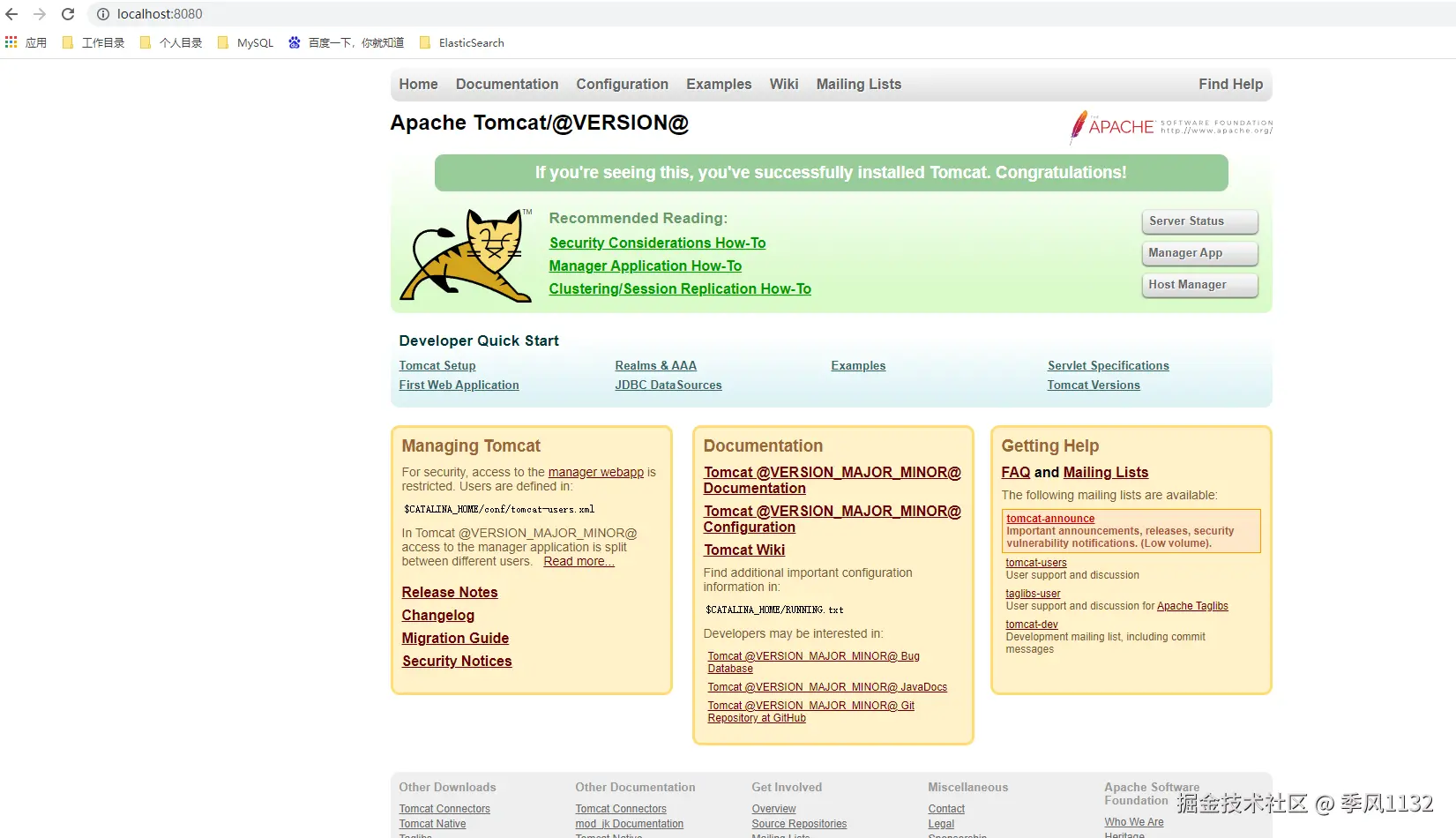Open the Apache Taglibs link
The height and width of the screenshot is (838, 1456).
click(1192, 607)
